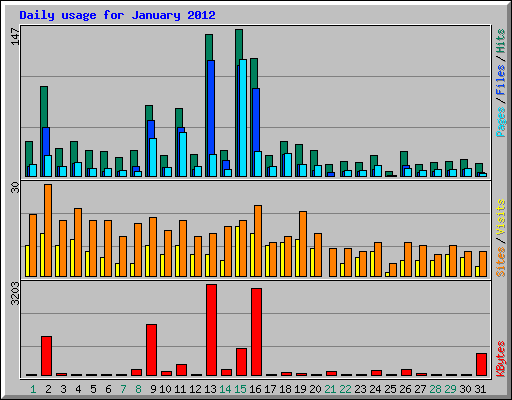Click the orange visits bar for day 21
512x400 pixels.
click(x=333, y=262)
